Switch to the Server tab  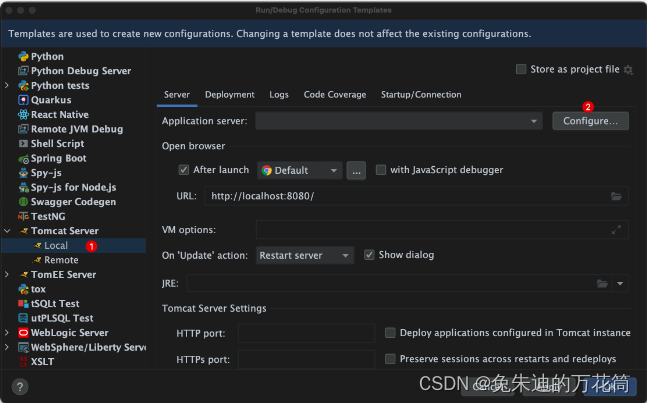click(177, 95)
